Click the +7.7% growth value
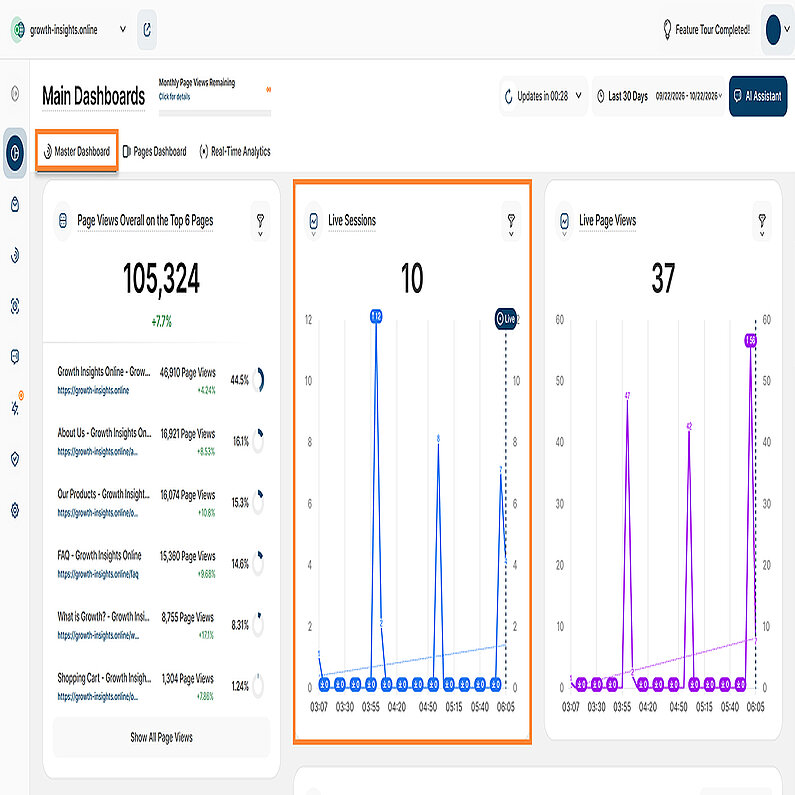795x795 pixels. (x=162, y=321)
